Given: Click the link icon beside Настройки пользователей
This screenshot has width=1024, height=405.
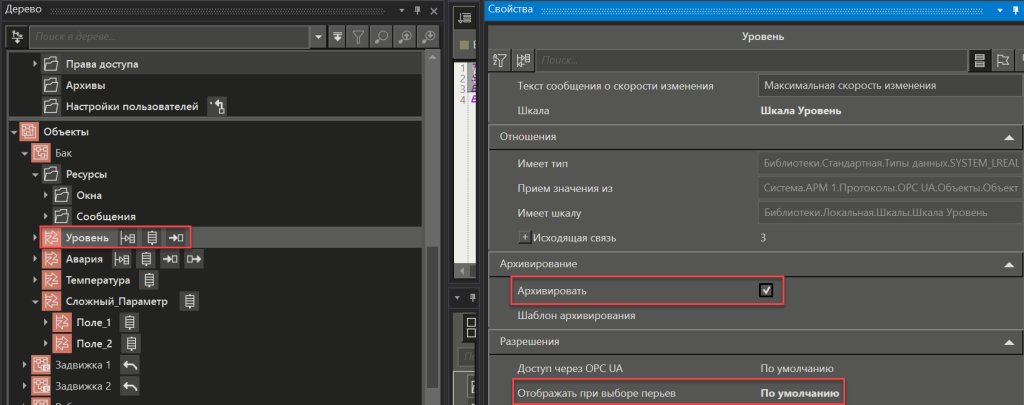Looking at the screenshot, I should point(219,106).
